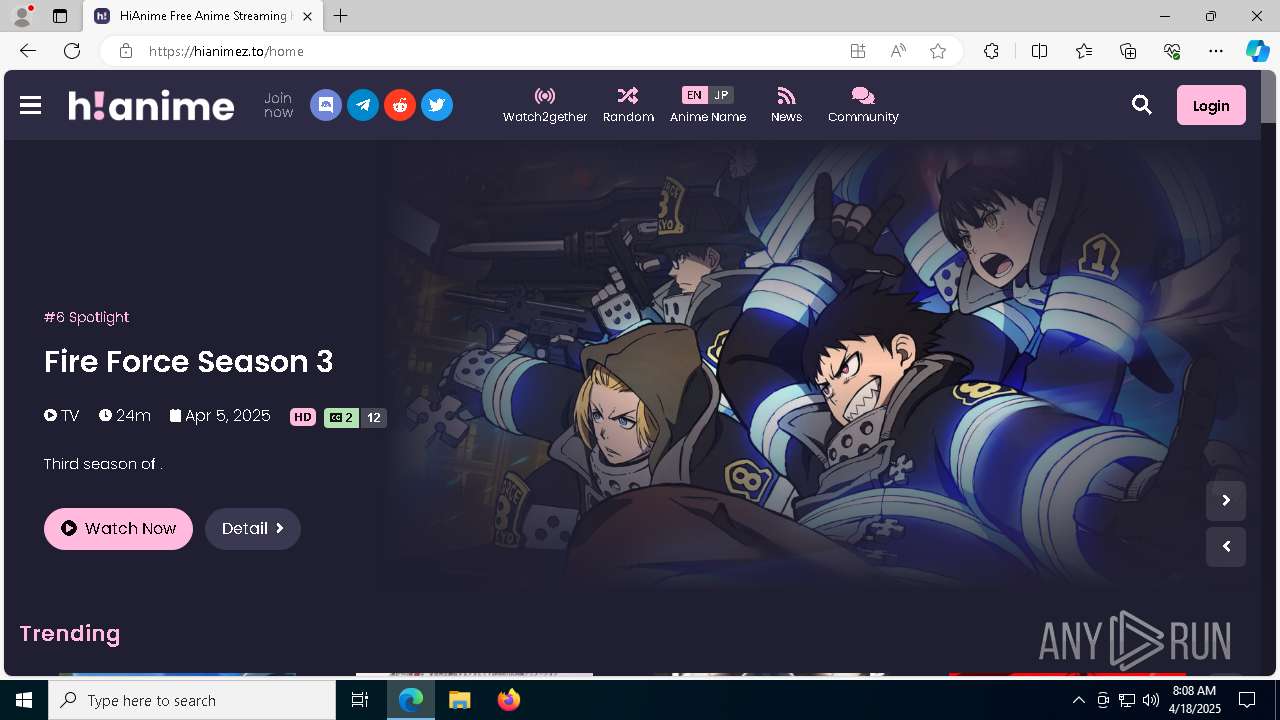Toggle Split screen view
This screenshot has width=1280, height=720.
click(1039, 51)
